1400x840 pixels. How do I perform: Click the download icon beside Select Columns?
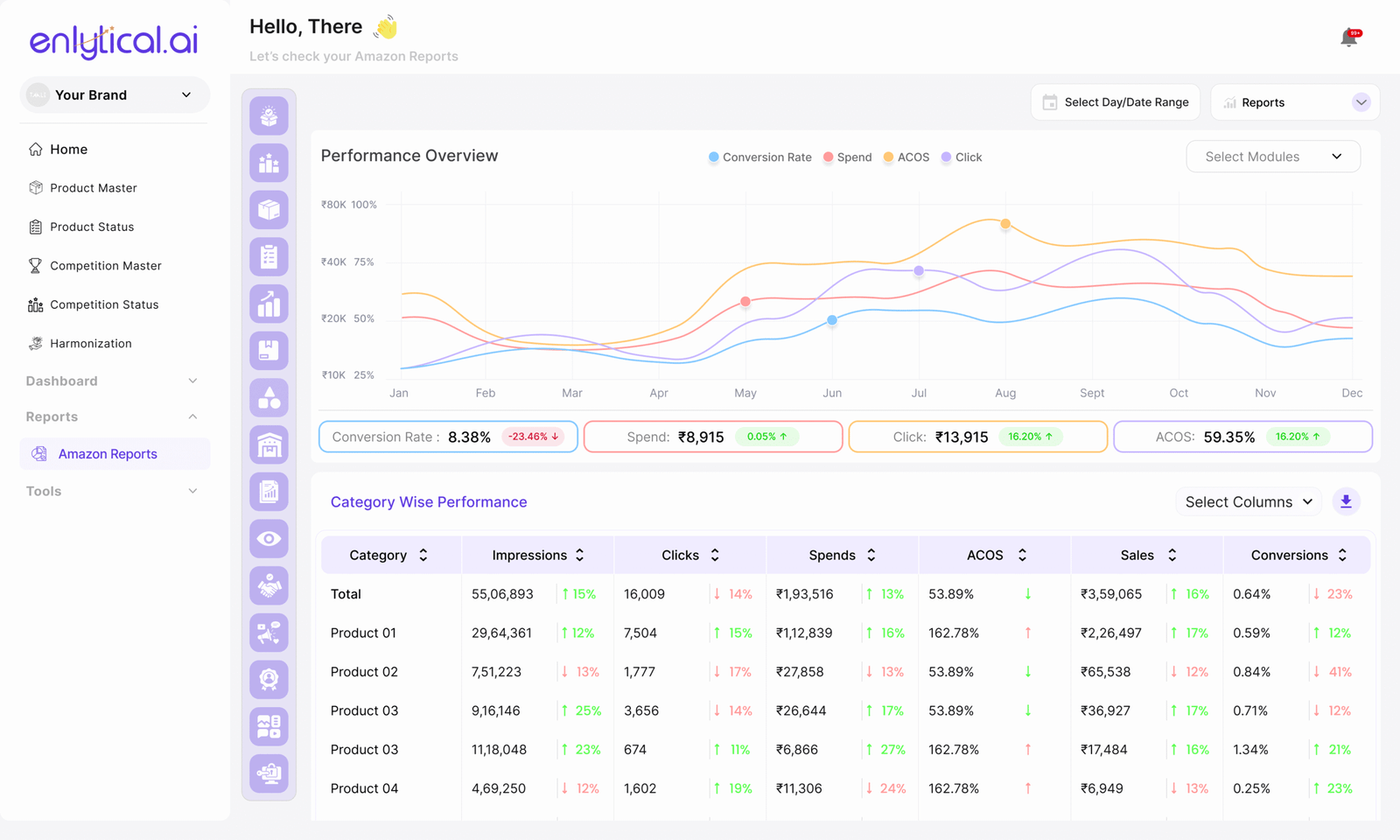(x=1346, y=502)
